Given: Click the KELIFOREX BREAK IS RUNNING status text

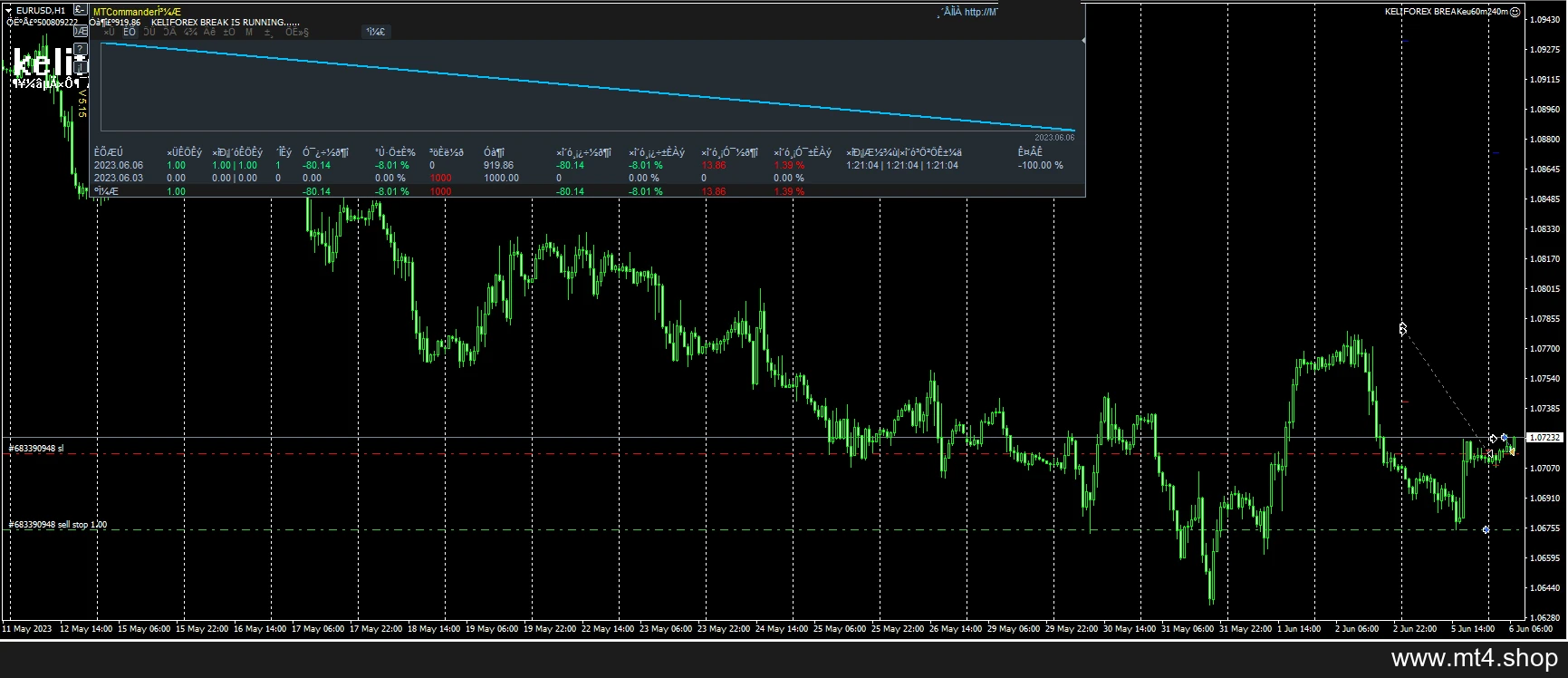Looking at the screenshot, I should (226, 22).
